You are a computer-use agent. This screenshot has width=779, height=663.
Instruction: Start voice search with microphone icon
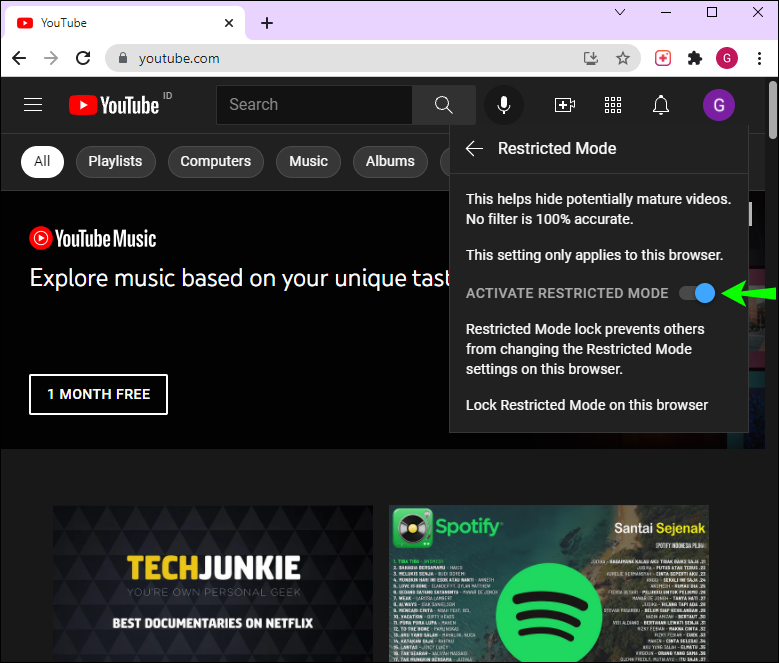(x=504, y=105)
